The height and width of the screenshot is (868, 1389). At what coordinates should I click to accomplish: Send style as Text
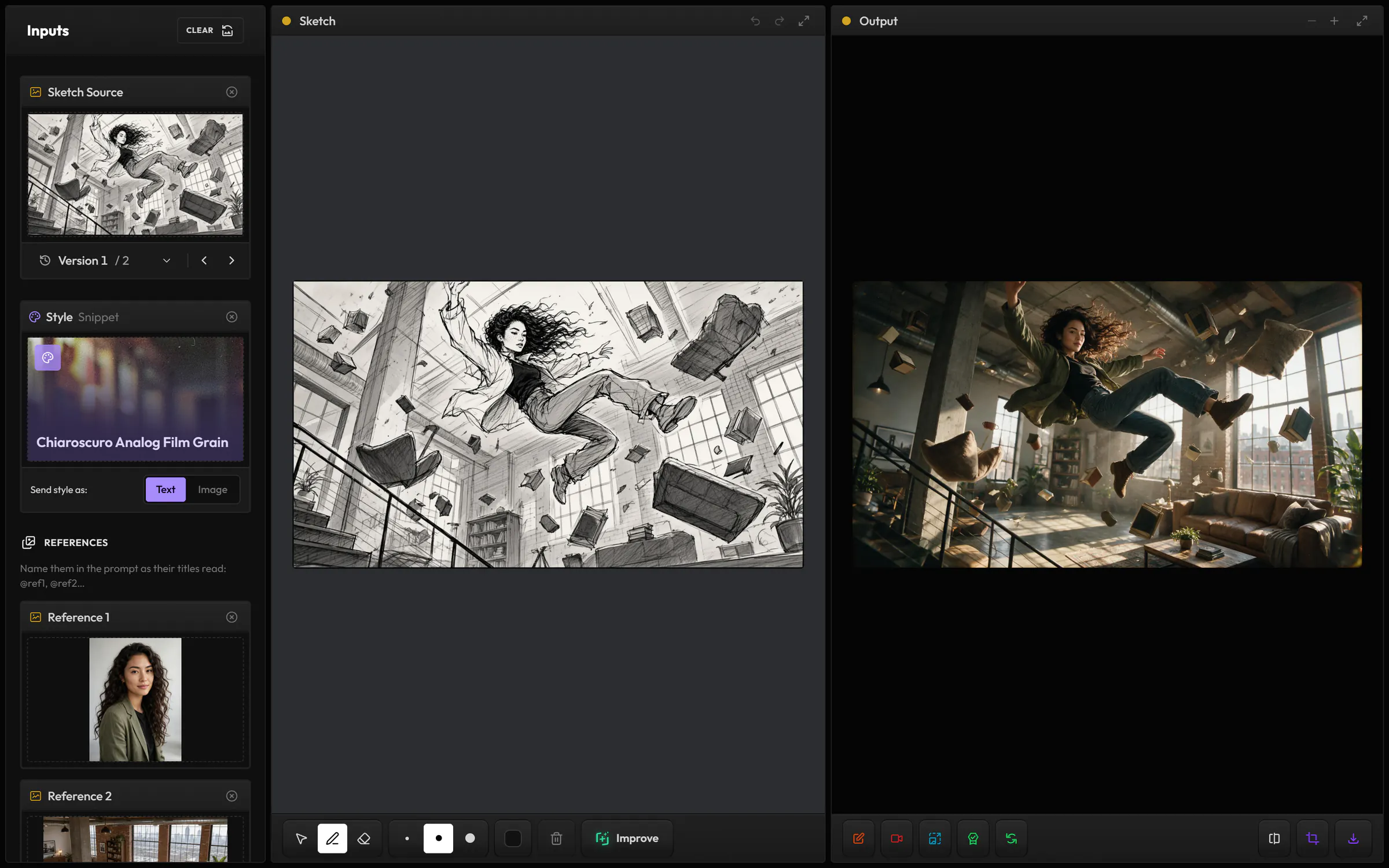click(166, 490)
